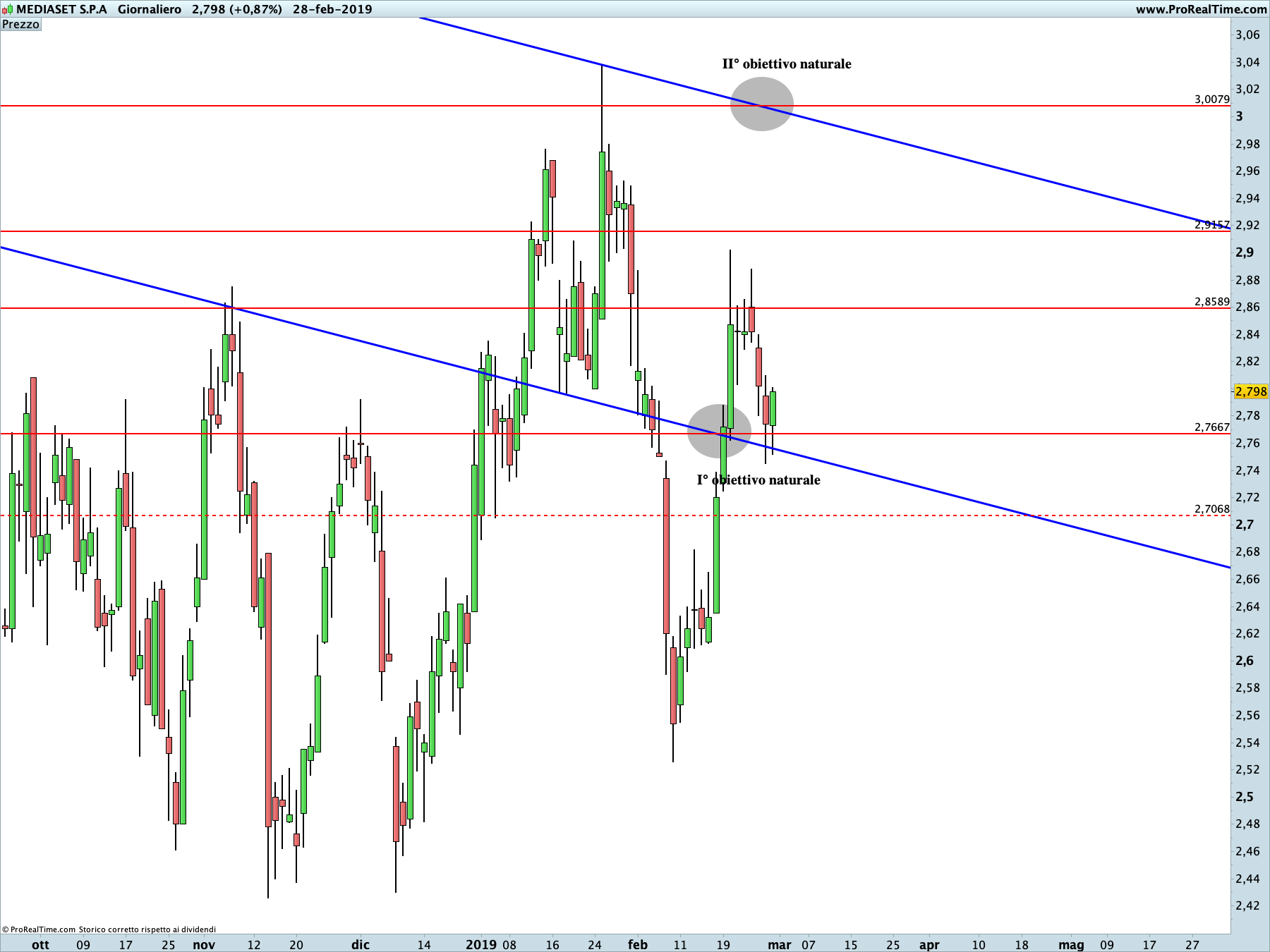The image size is (1270, 952).
Task: Click the 'mag' month label on time axis
Action: click(1071, 944)
